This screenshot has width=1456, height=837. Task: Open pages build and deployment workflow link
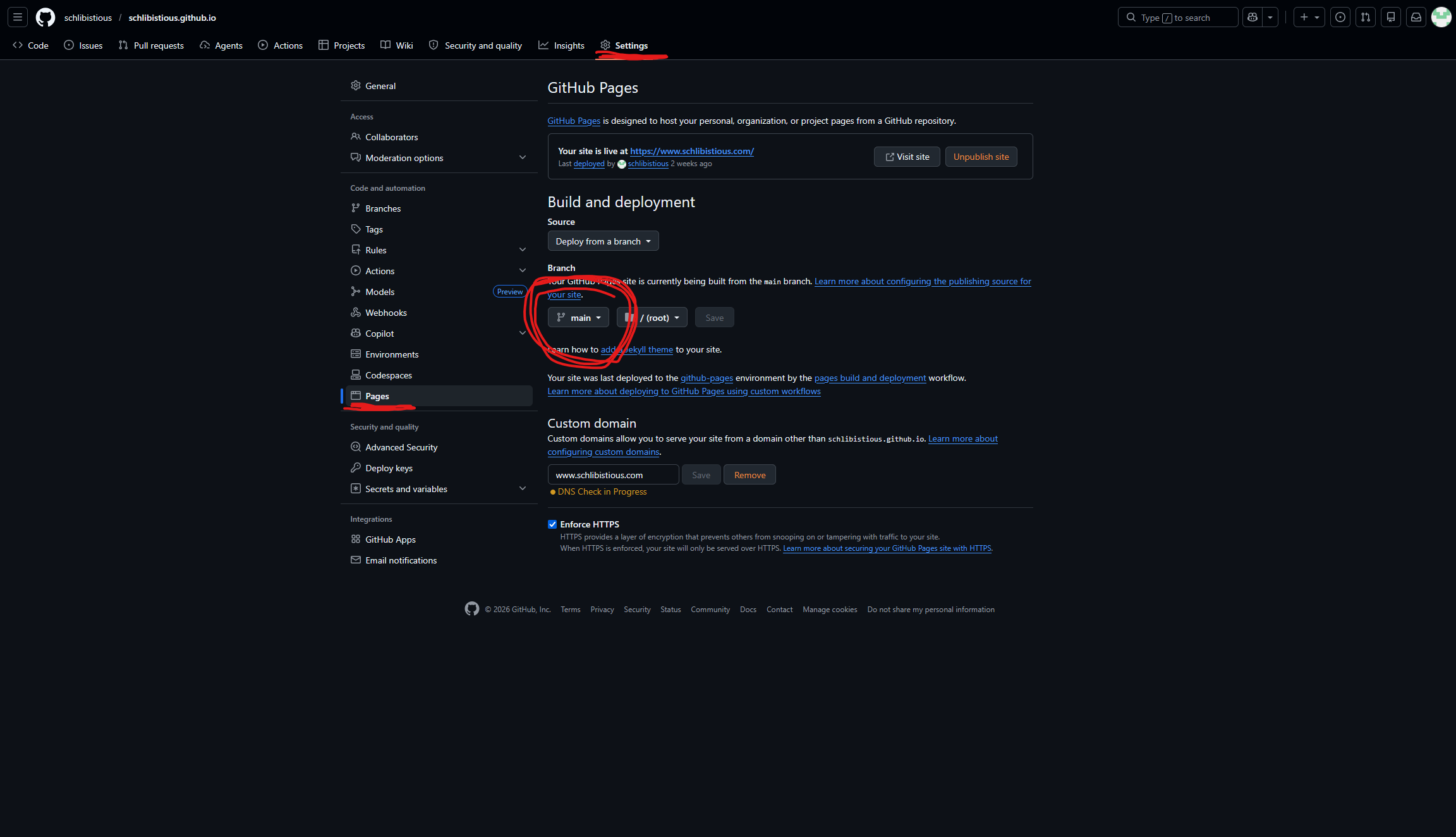coord(870,378)
